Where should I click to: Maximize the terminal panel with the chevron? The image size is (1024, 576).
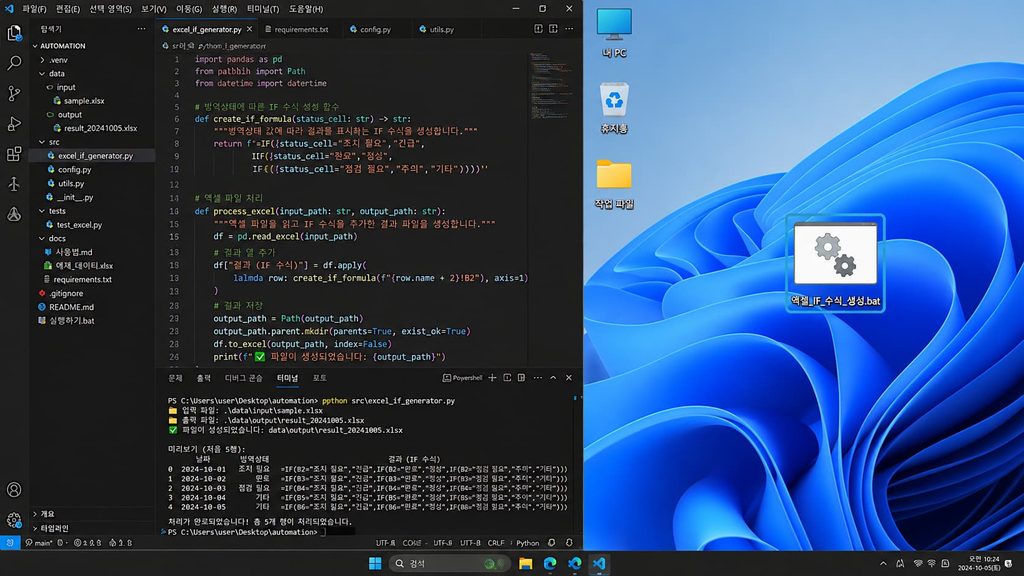click(x=553, y=378)
